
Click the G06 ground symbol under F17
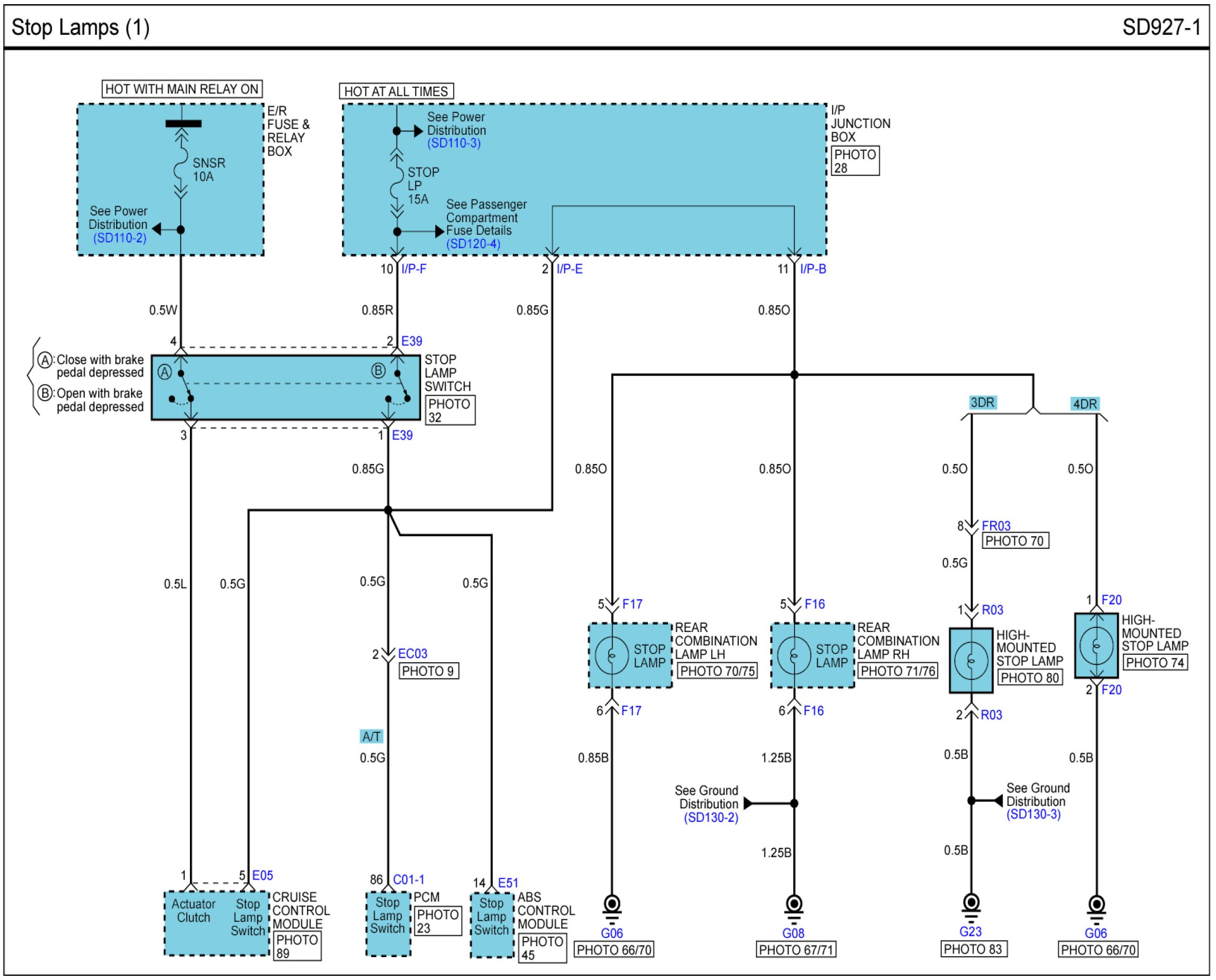tap(612, 906)
